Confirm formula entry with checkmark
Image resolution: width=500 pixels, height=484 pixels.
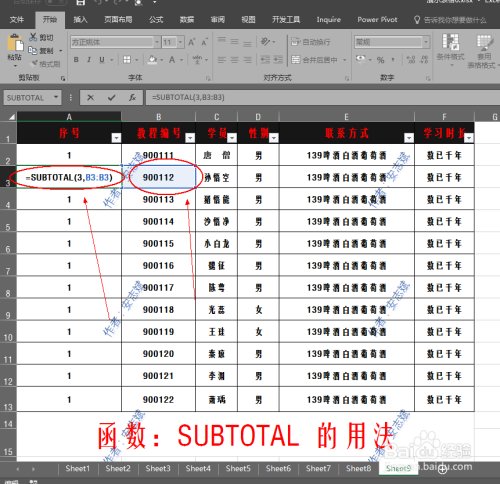click(111, 98)
